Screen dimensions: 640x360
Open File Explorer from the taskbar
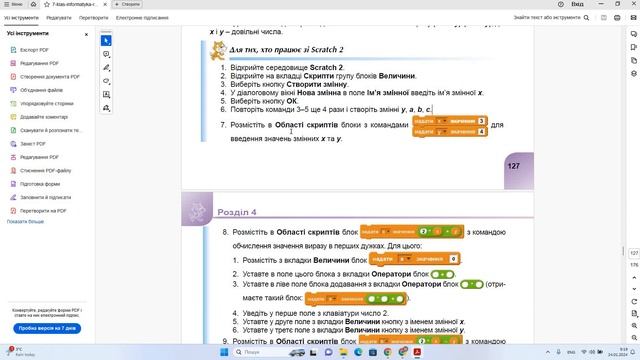click(343, 352)
